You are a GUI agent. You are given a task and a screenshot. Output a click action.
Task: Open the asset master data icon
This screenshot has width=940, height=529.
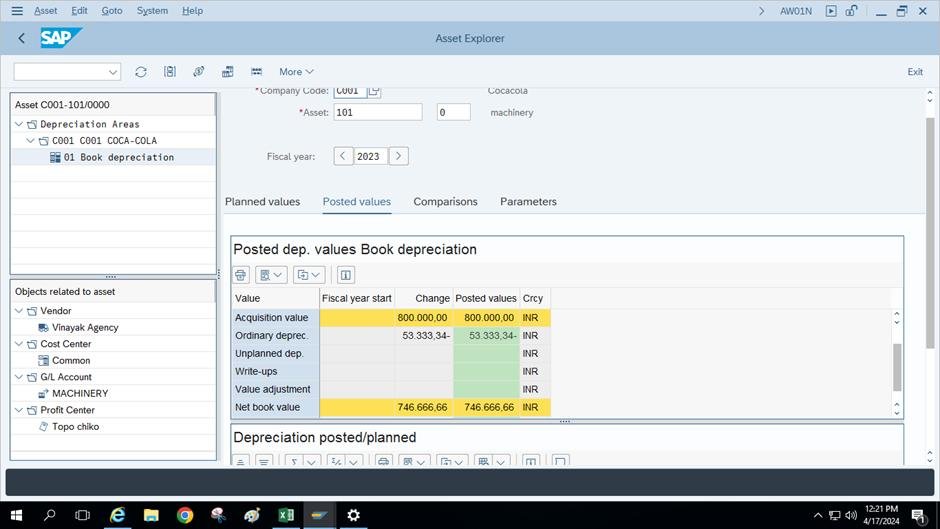coord(170,72)
